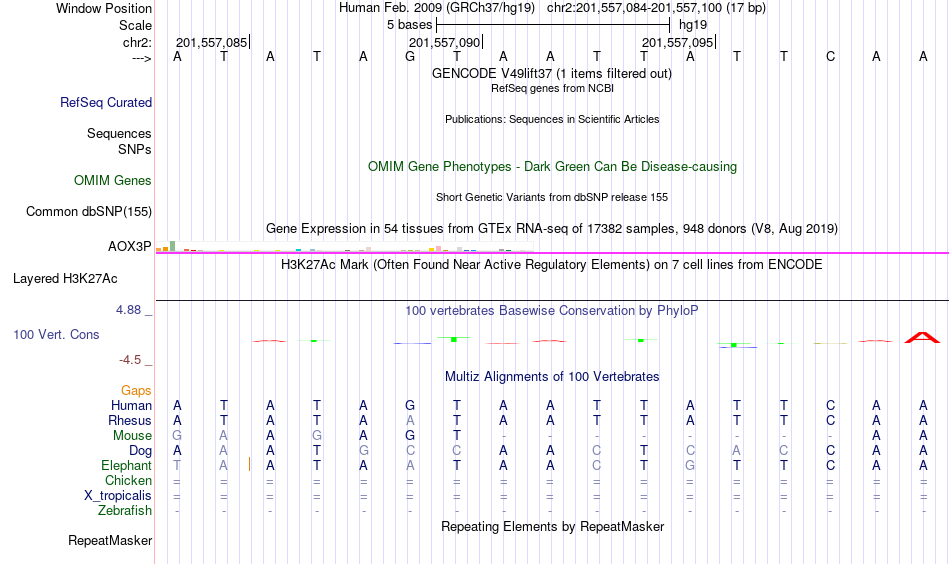Click the RepeatMasker track label

[110, 540]
